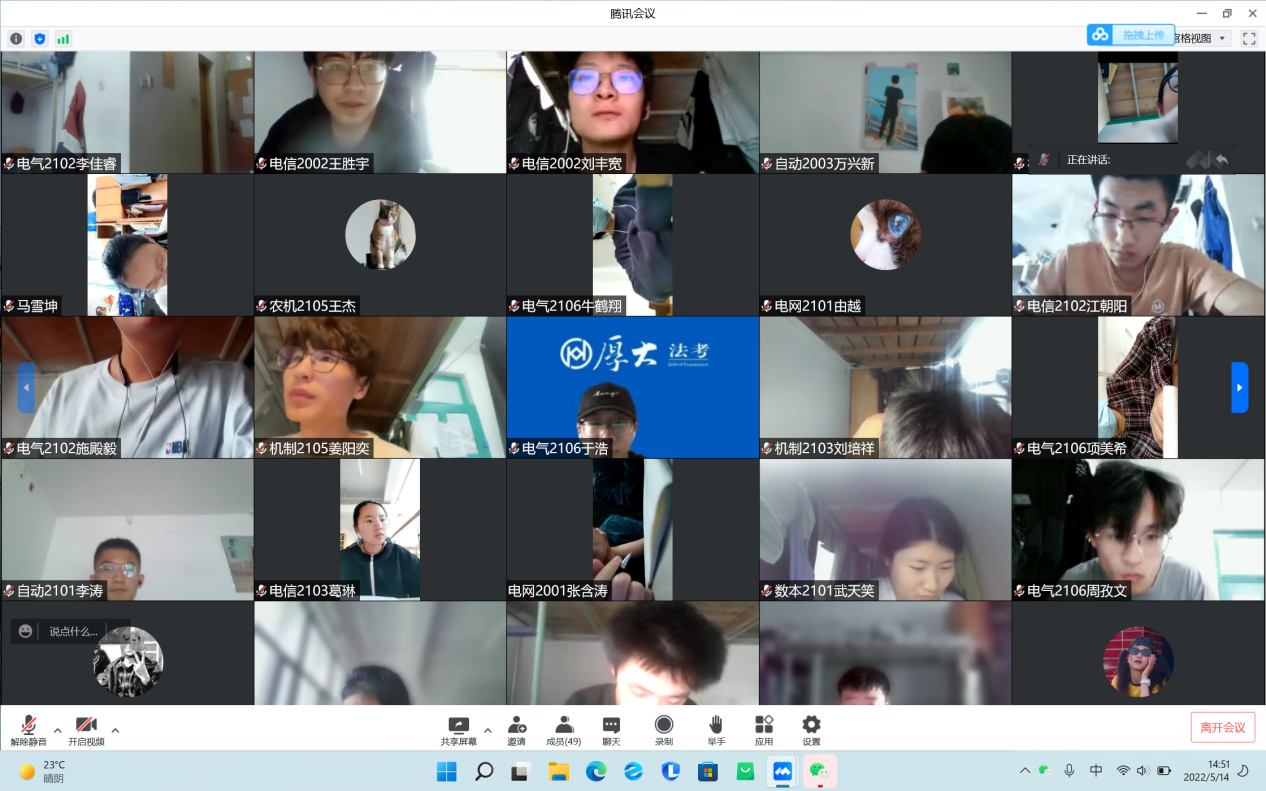The image size is (1266, 791).
Task: Show hidden tray icons with the chevron
Action: coord(1024,771)
